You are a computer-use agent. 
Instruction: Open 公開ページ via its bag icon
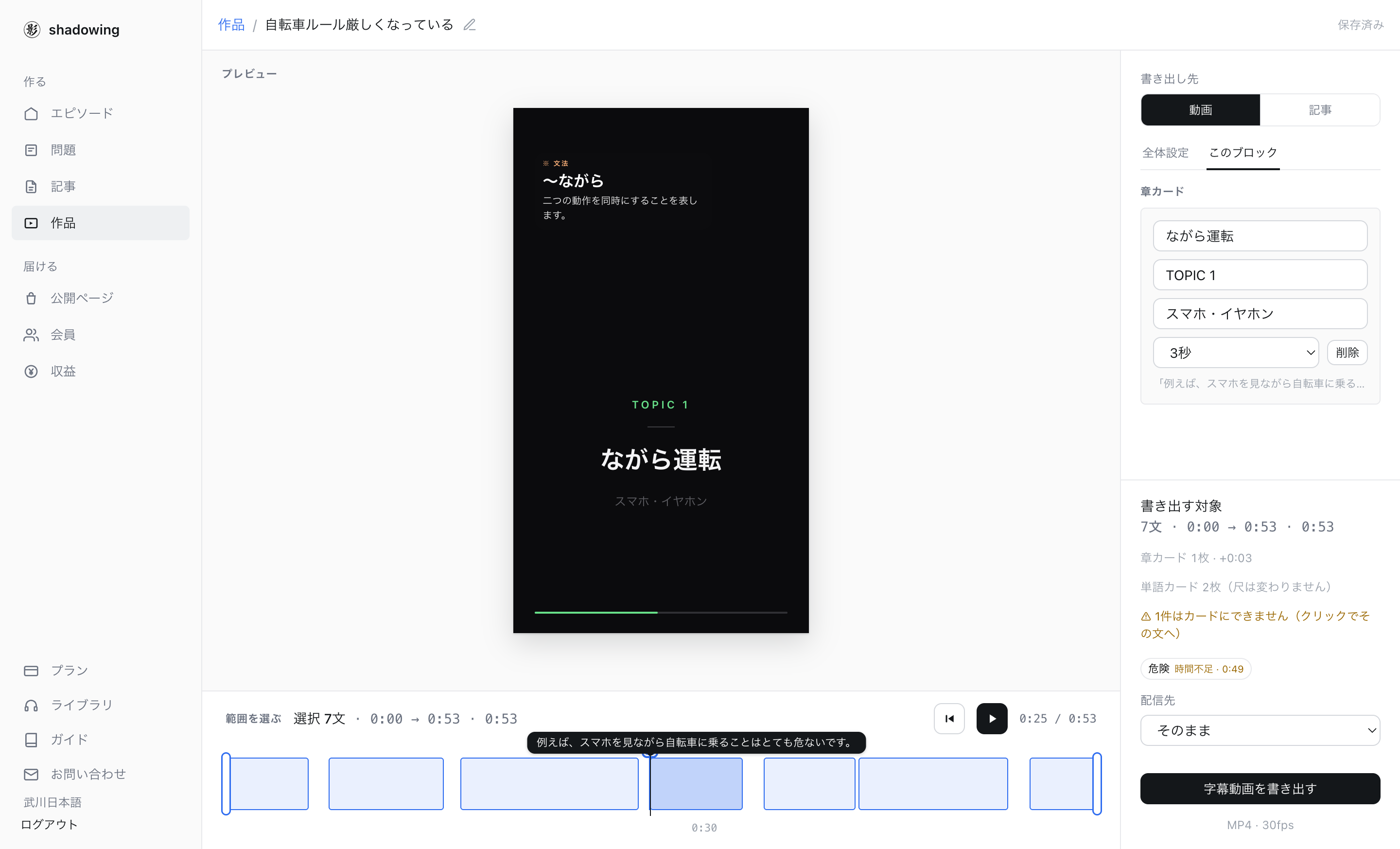[31, 299]
